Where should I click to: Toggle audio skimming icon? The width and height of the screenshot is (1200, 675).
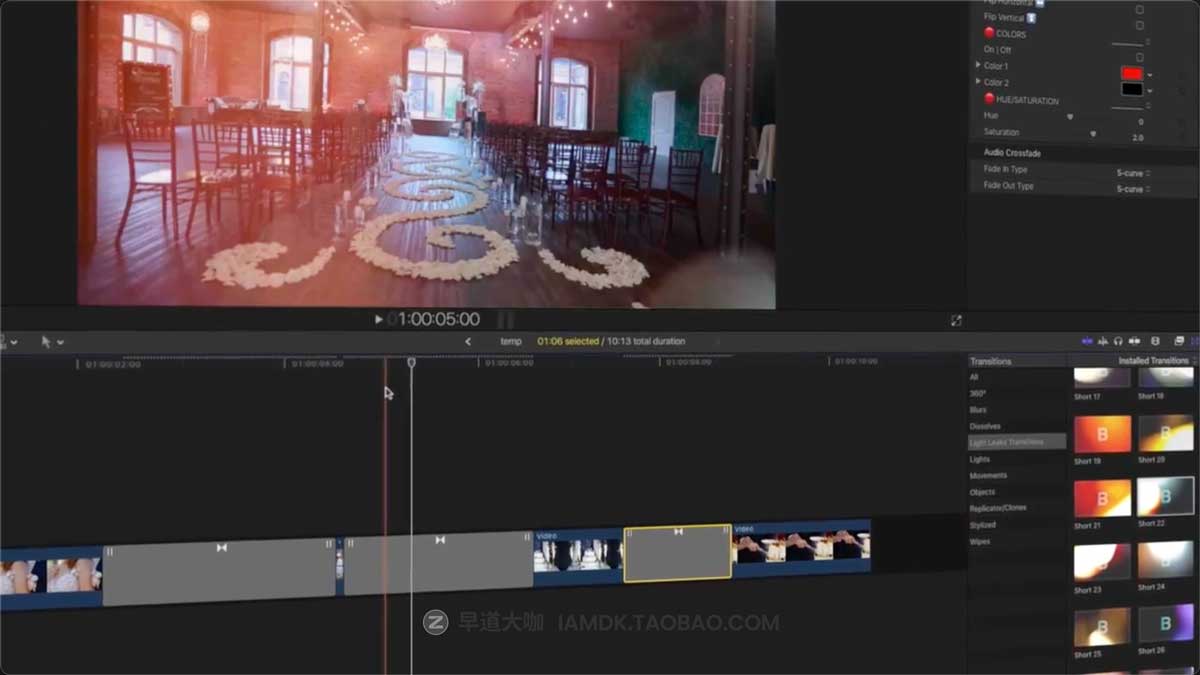[1104, 341]
